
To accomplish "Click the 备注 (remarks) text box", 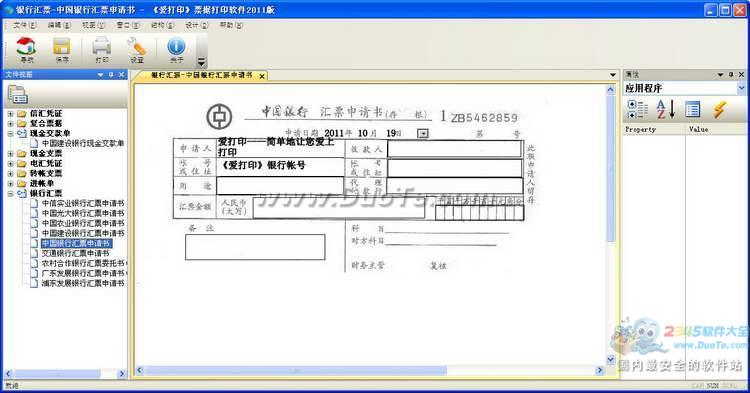I will (255, 247).
